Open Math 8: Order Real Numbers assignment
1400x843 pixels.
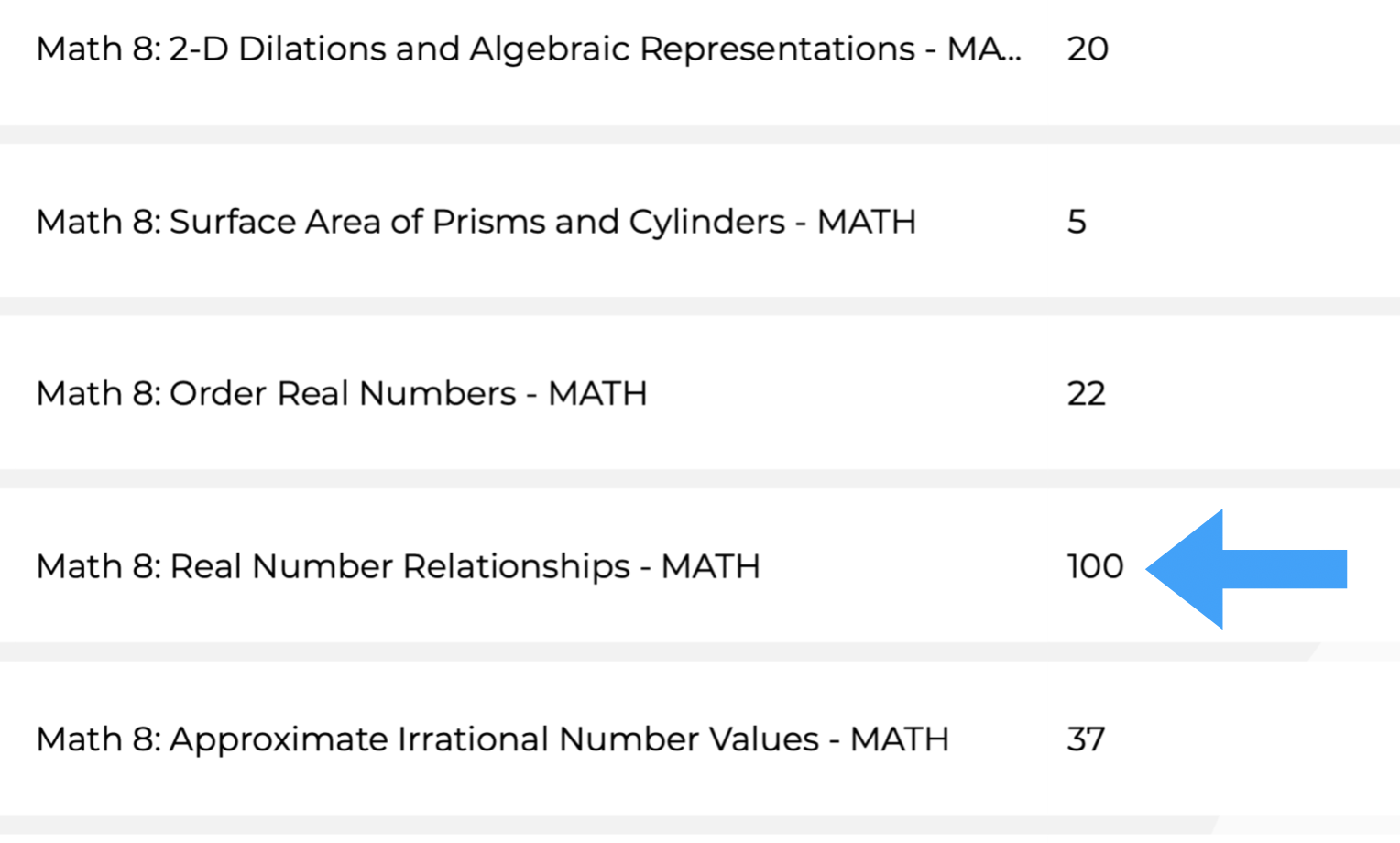click(341, 394)
